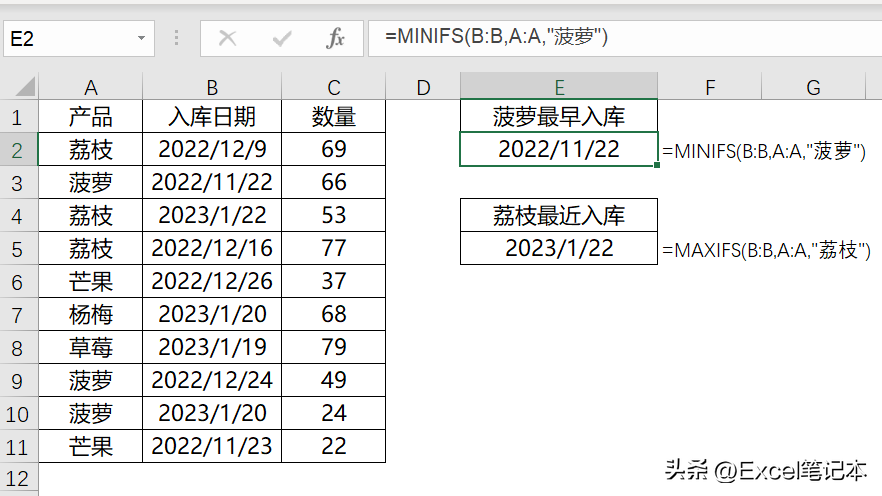Viewport: 882px width, 496px height.
Task: Click cell B11 with date 2022/11/23
Action: (x=212, y=447)
